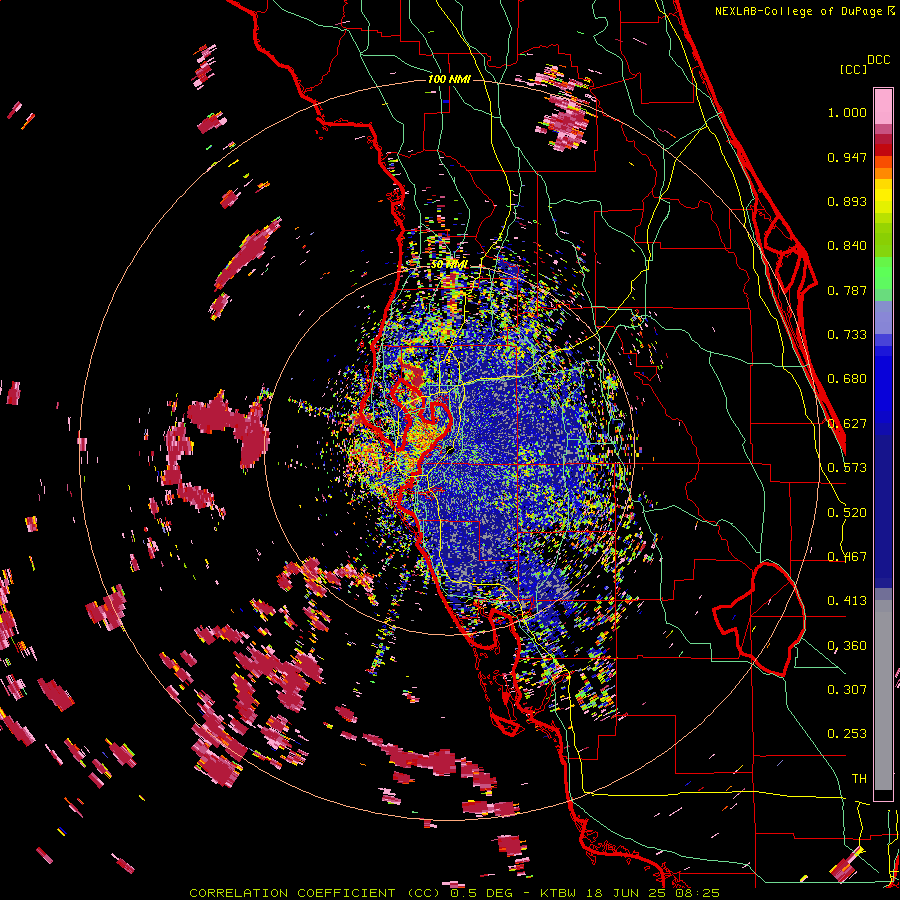The height and width of the screenshot is (900, 900).
Task: Click the DCC heading above the color bar
Action: click(878, 60)
